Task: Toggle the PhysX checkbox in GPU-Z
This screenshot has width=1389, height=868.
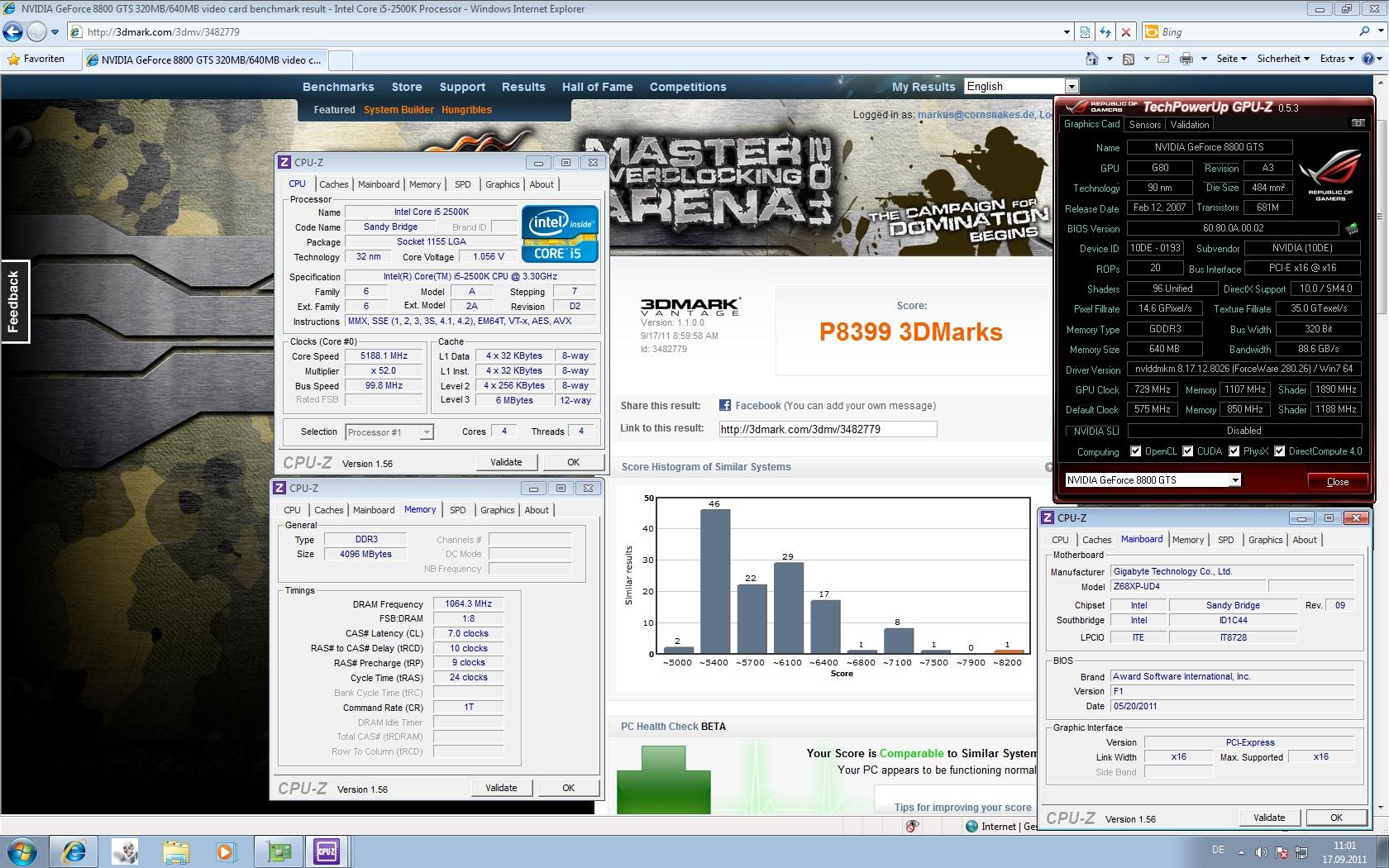Action: 1234,451
